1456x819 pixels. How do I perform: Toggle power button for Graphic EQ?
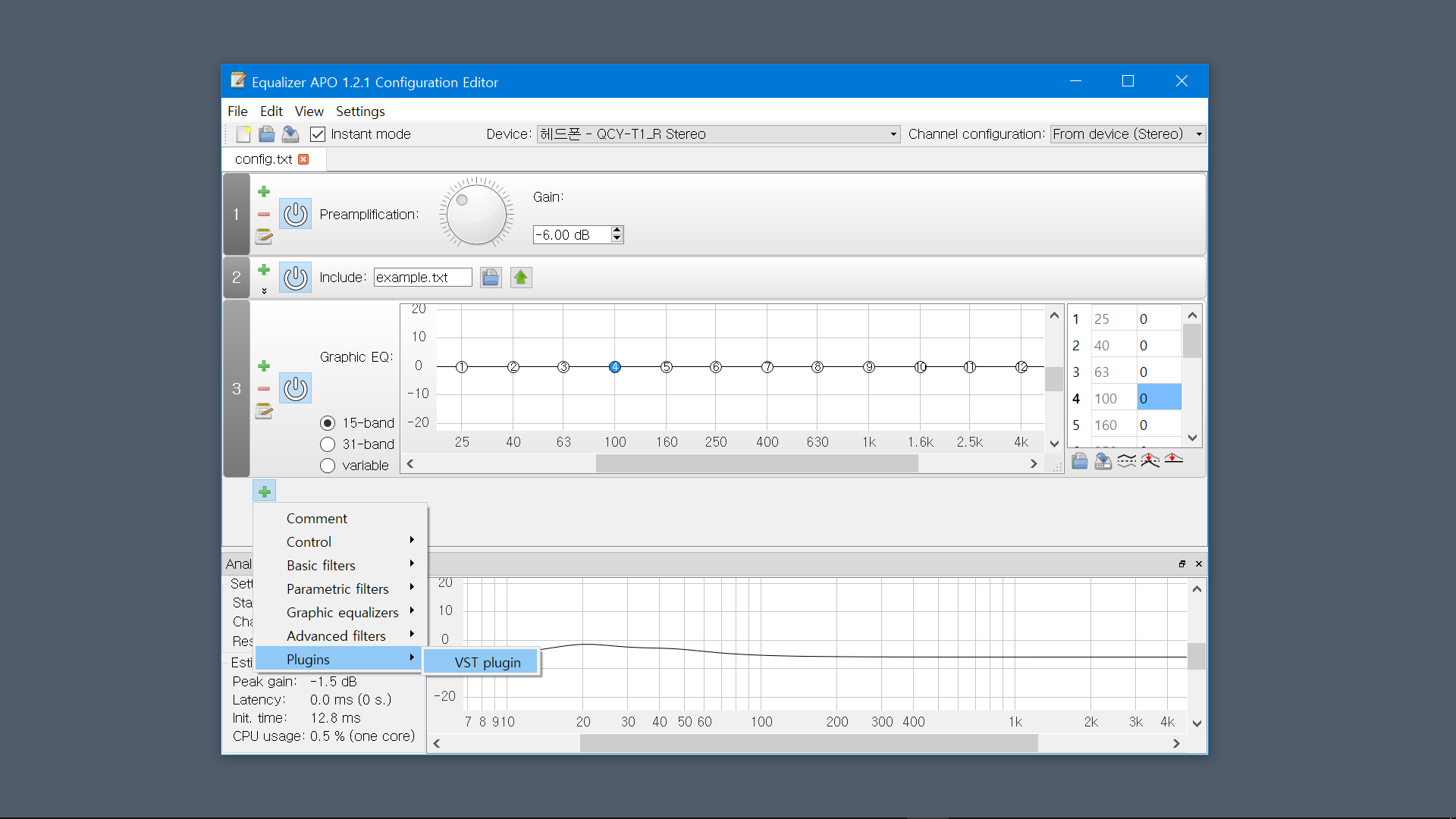pos(296,388)
